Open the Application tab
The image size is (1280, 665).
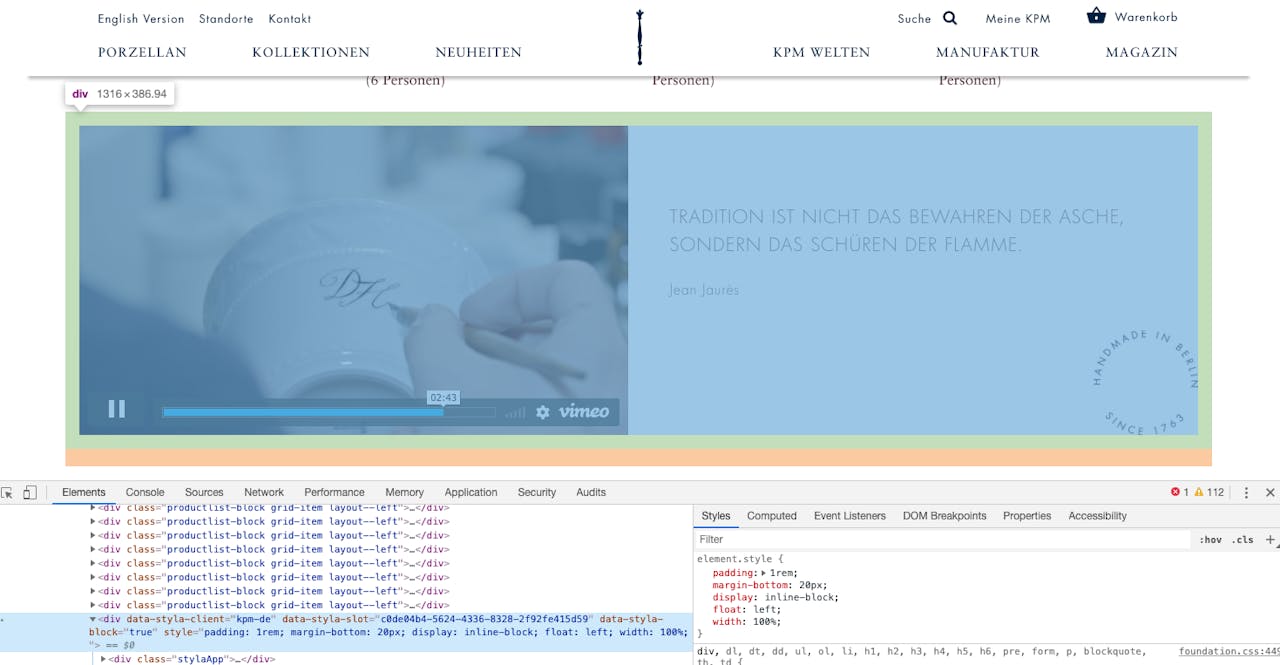(471, 492)
